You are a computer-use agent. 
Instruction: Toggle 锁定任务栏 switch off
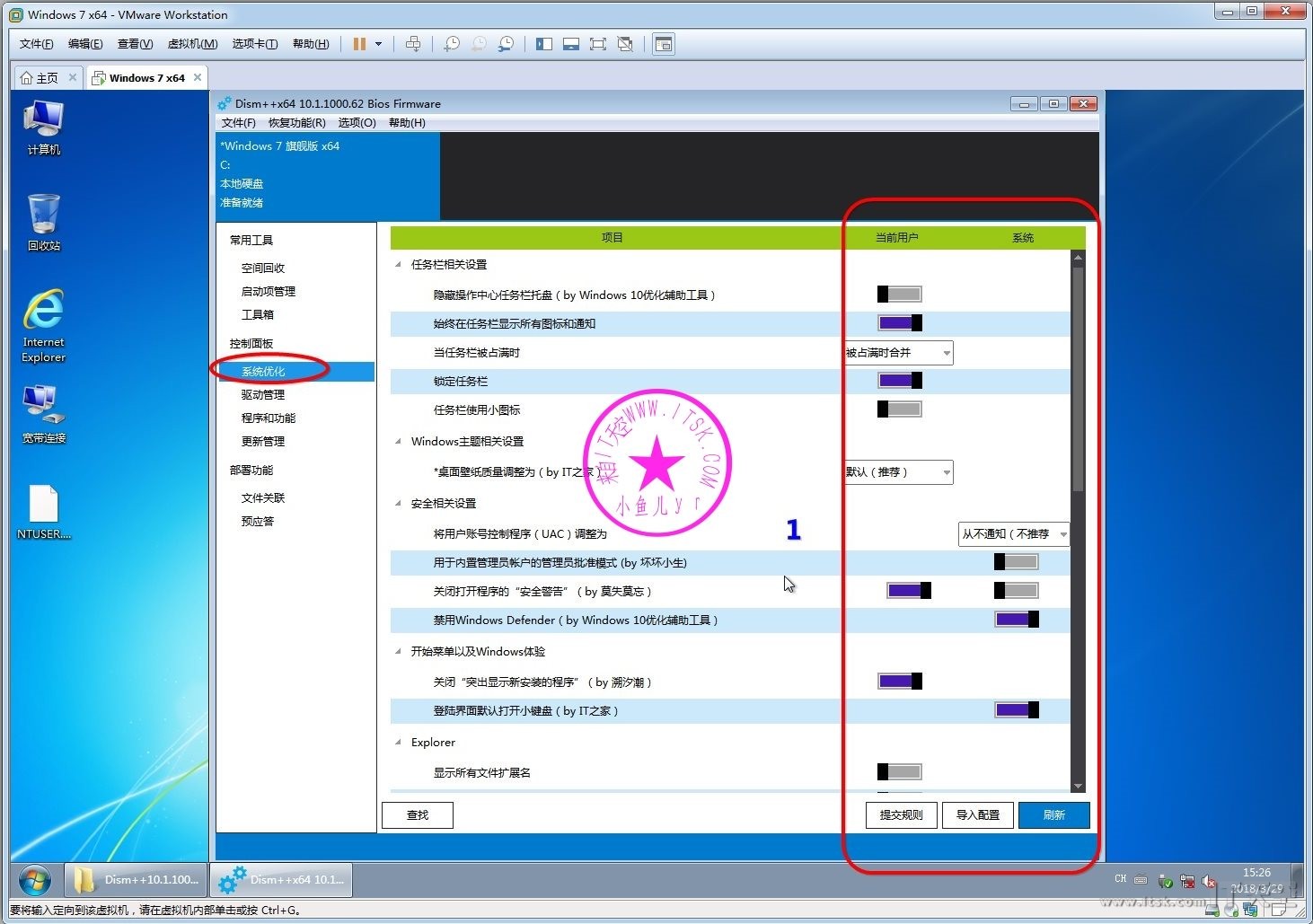pos(899,381)
